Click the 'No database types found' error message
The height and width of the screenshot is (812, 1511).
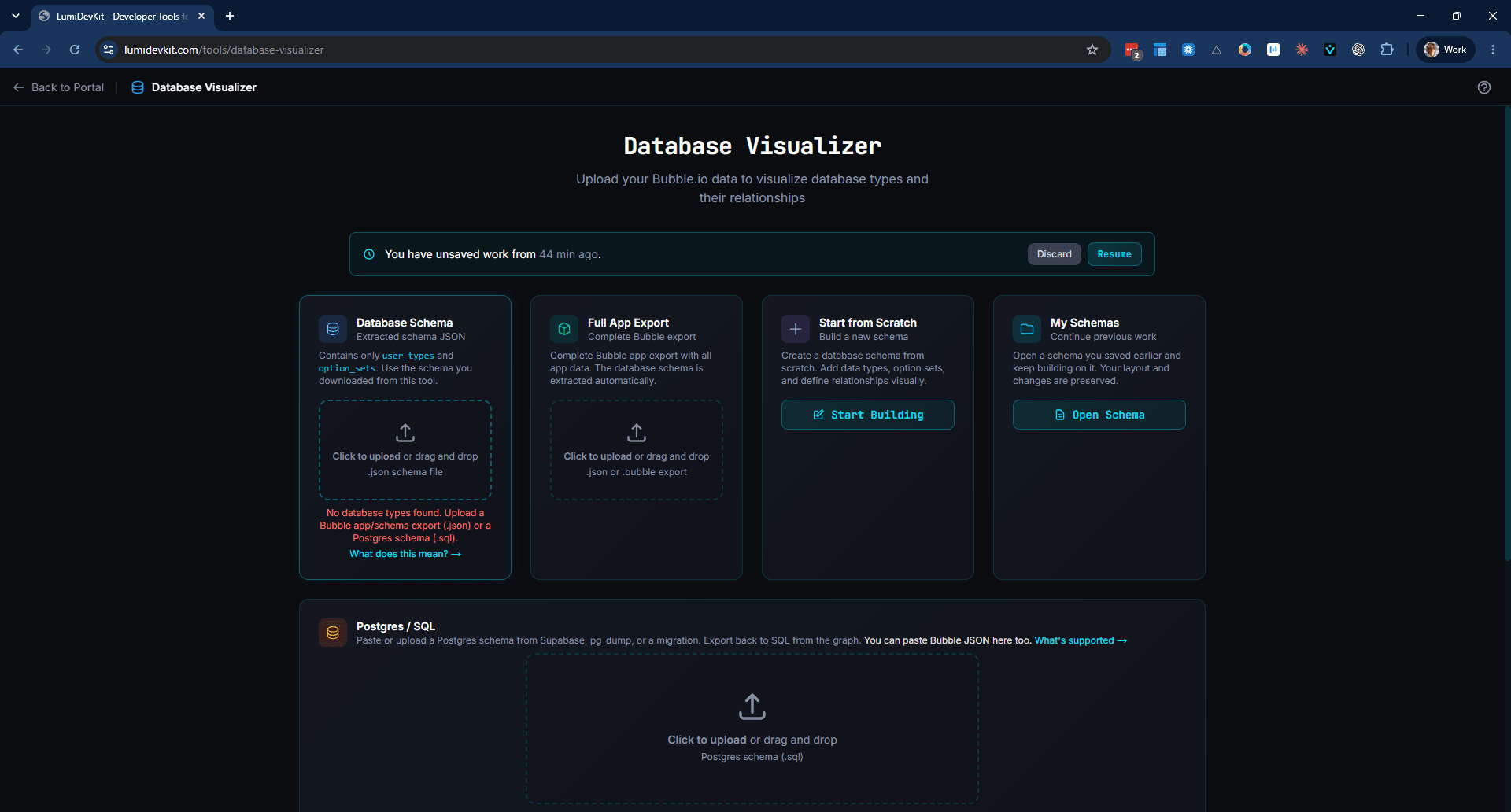point(405,526)
